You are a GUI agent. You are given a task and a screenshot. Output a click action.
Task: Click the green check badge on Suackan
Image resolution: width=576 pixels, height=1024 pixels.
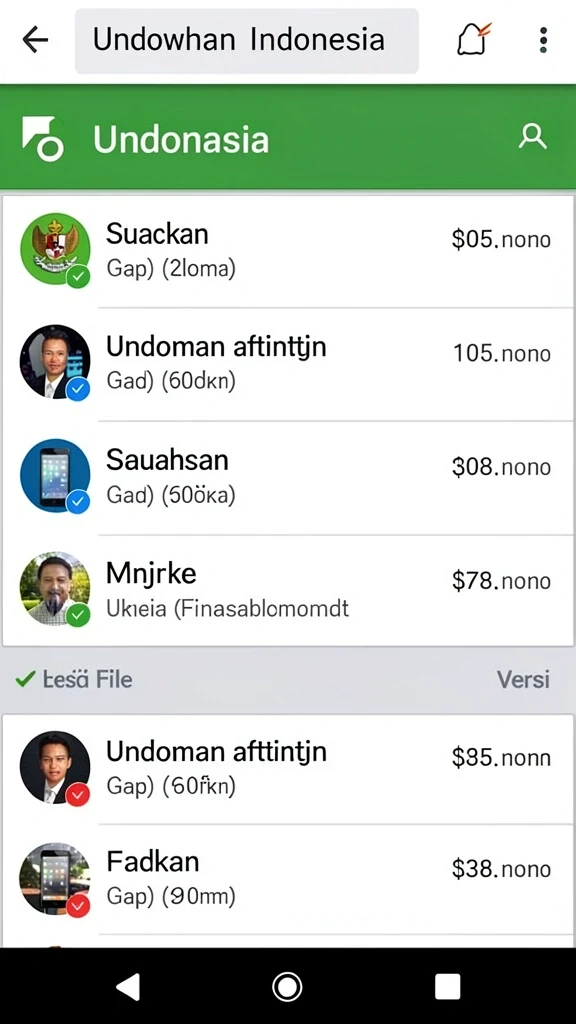click(x=78, y=276)
